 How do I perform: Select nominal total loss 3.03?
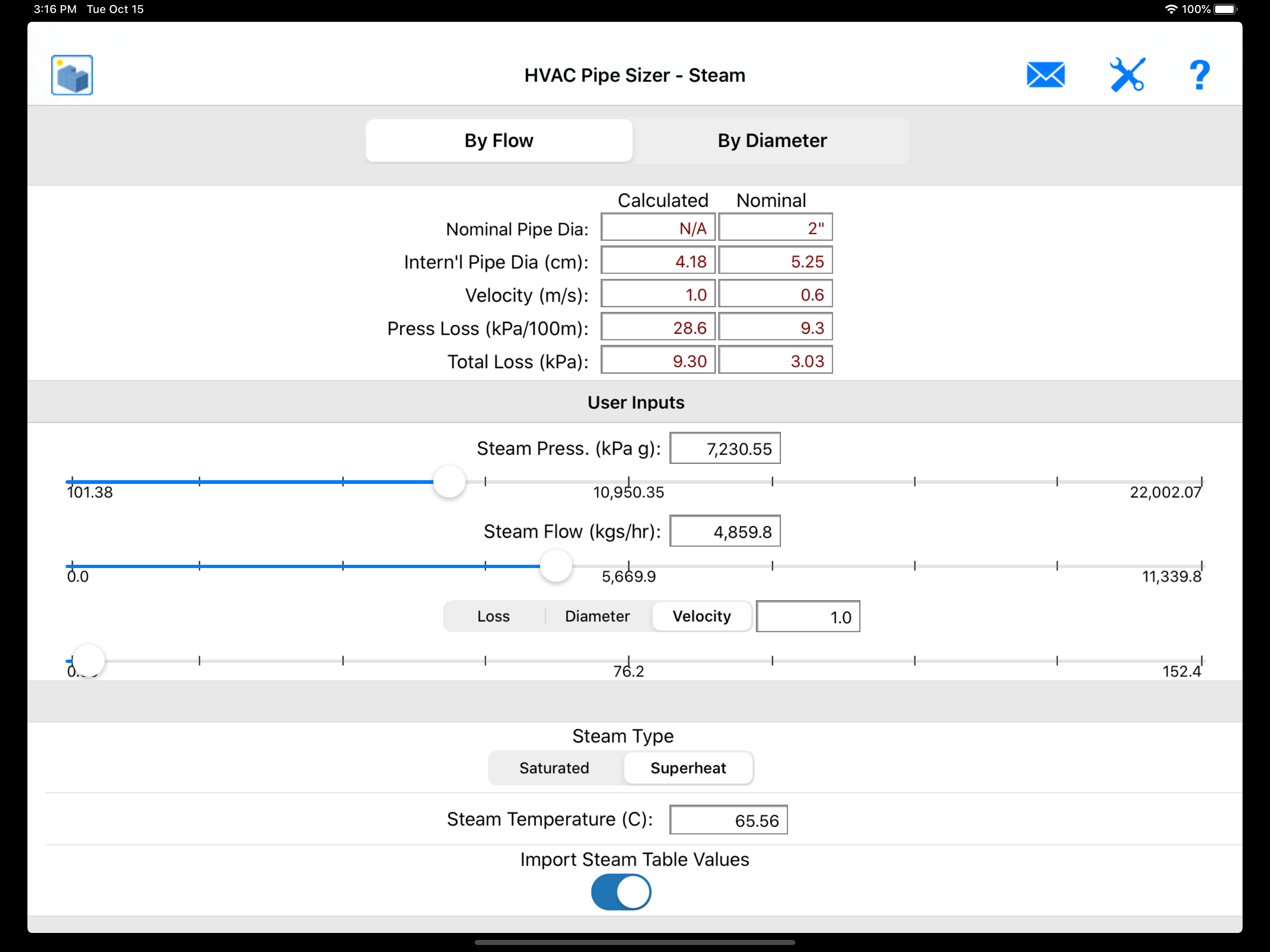[775, 361]
